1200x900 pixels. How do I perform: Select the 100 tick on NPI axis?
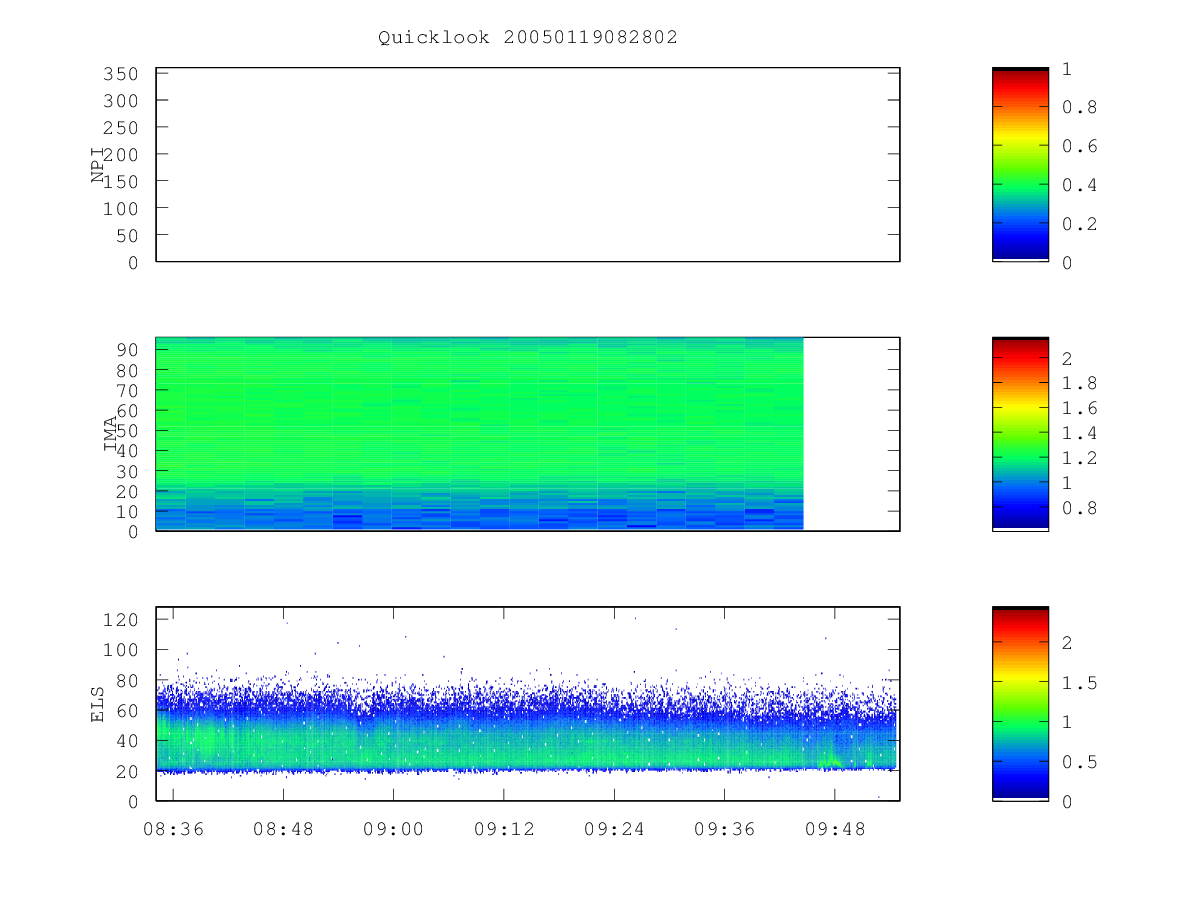[120, 208]
